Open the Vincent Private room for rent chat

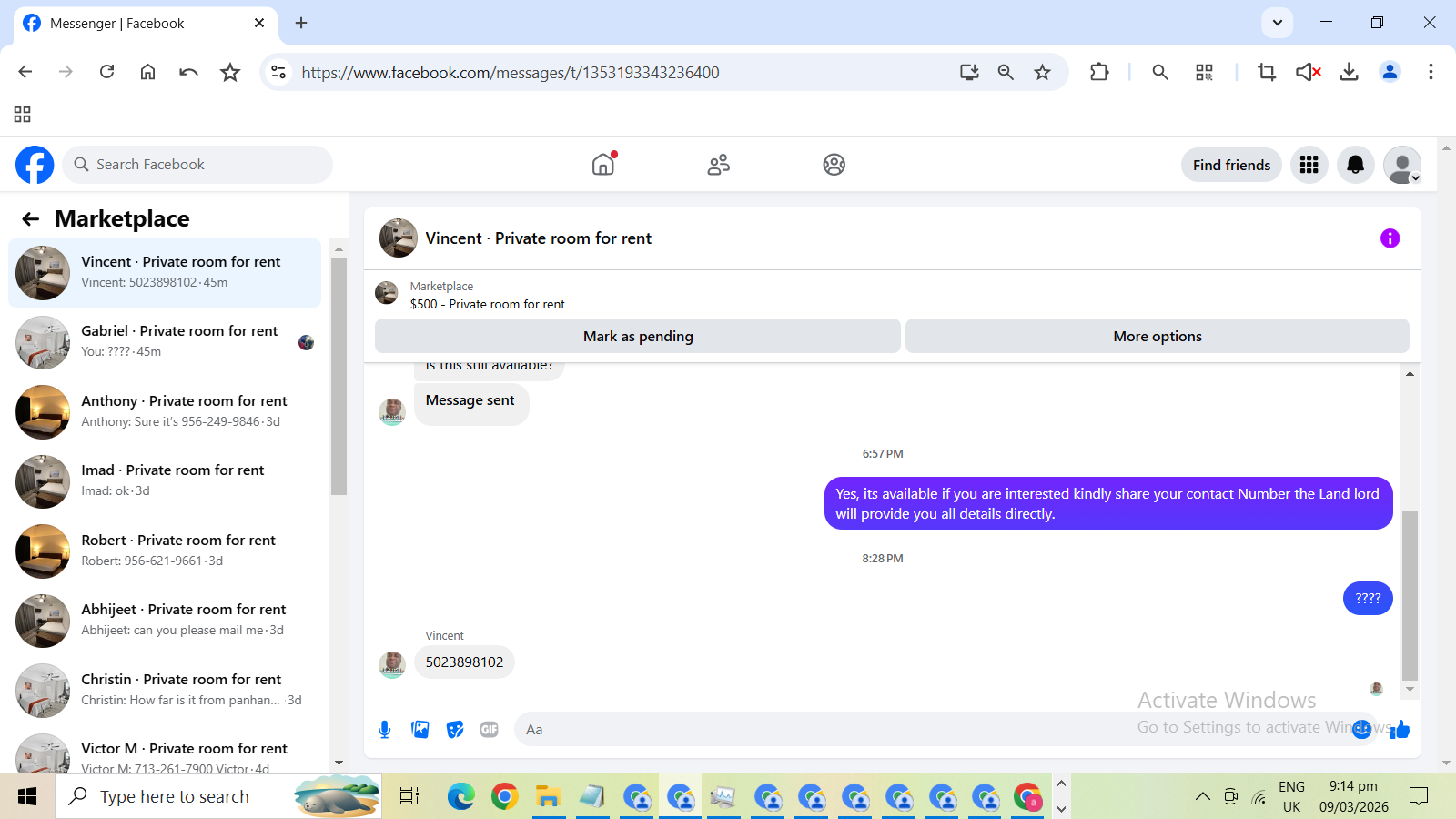click(165, 273)
